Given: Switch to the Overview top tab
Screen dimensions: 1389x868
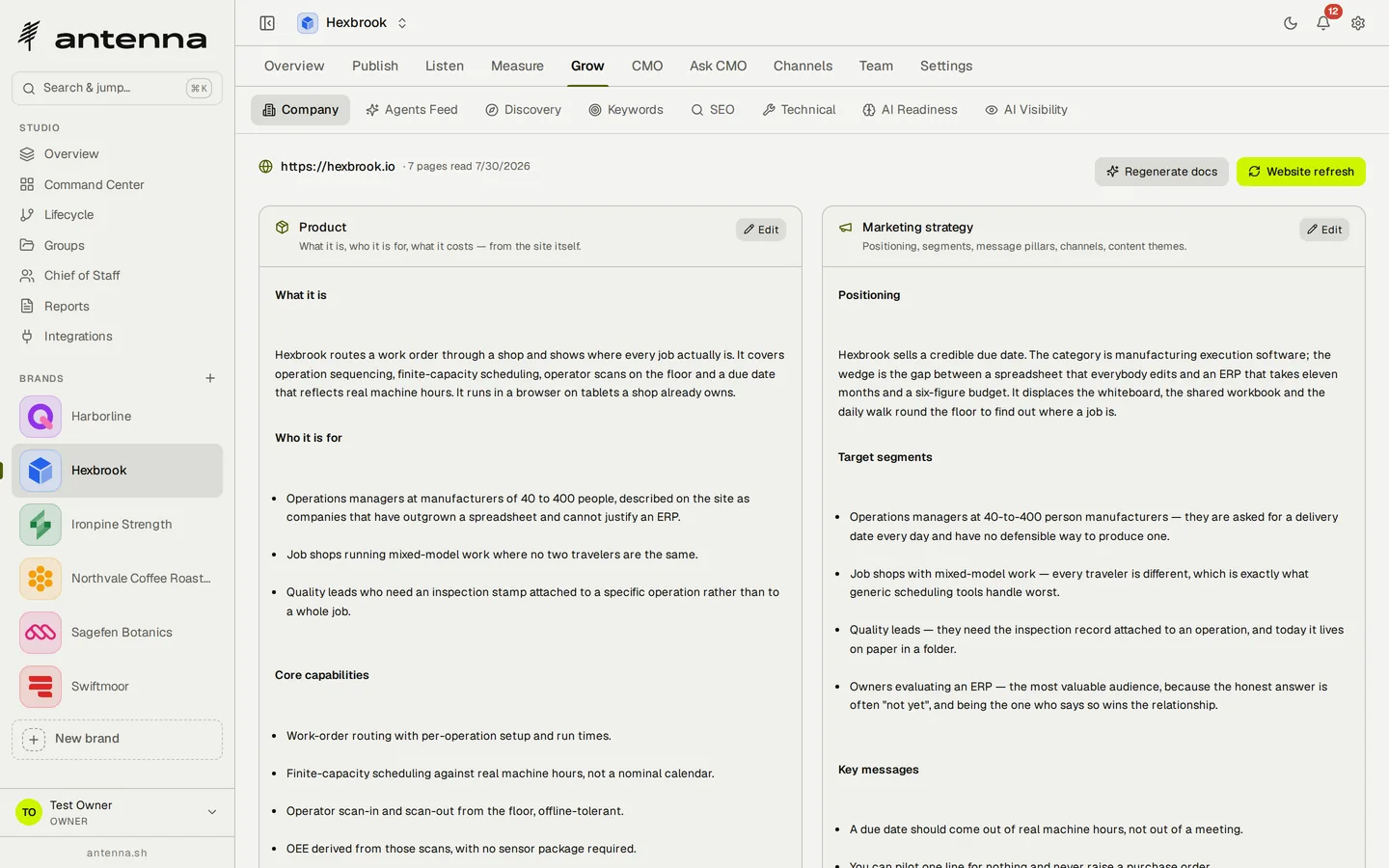Looking at the screenshot, I should (294, 66).
